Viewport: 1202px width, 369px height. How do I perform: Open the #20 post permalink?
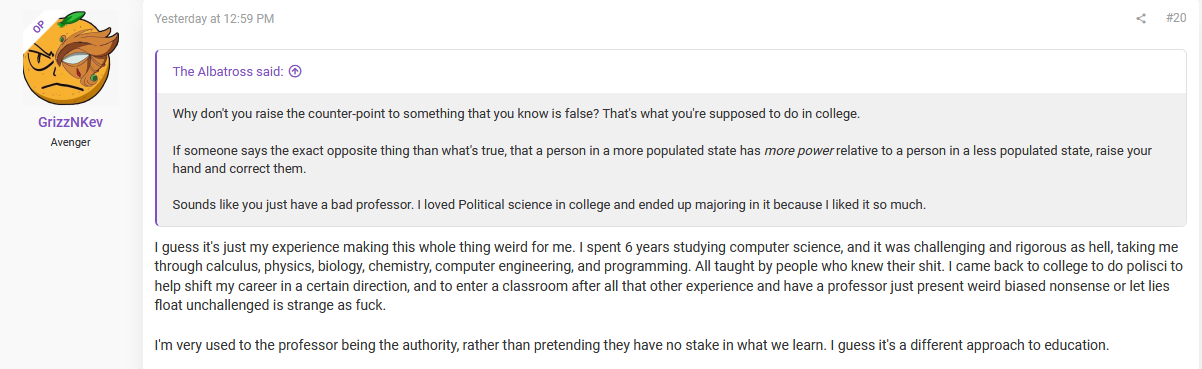pos(1176,18)
